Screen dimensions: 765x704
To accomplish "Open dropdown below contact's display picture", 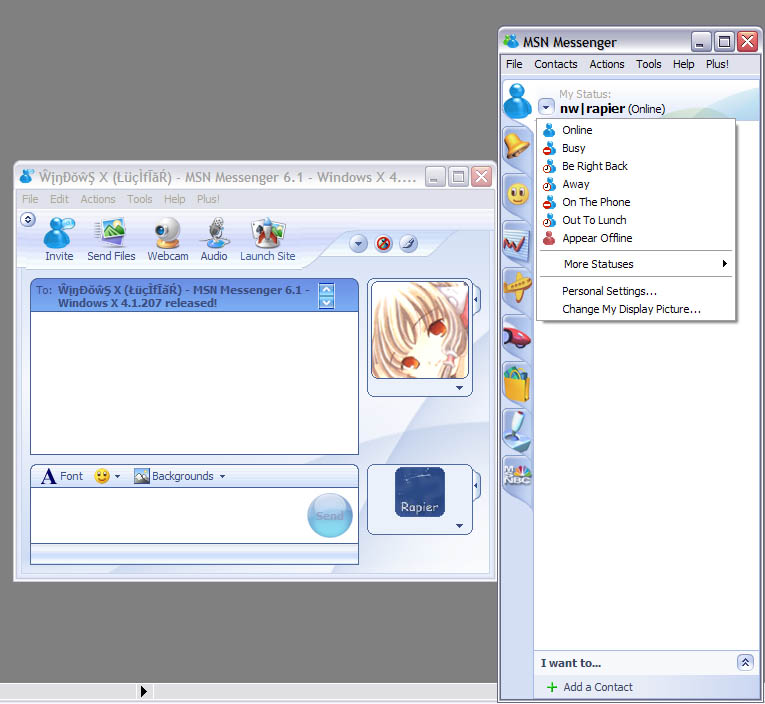I will point(459,388).
